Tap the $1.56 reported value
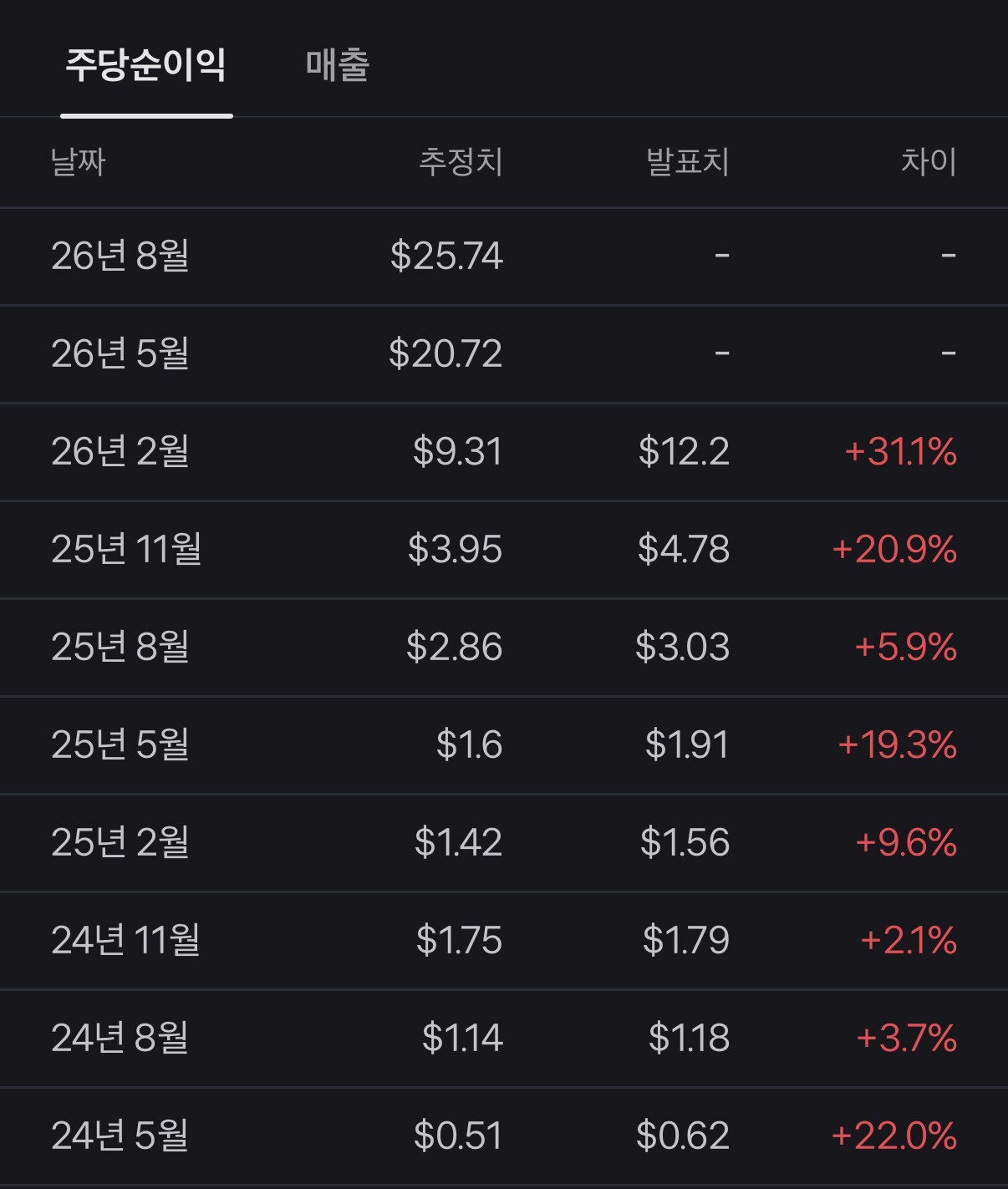This screenshot has height=1189, width=1008. click(685, 842)
